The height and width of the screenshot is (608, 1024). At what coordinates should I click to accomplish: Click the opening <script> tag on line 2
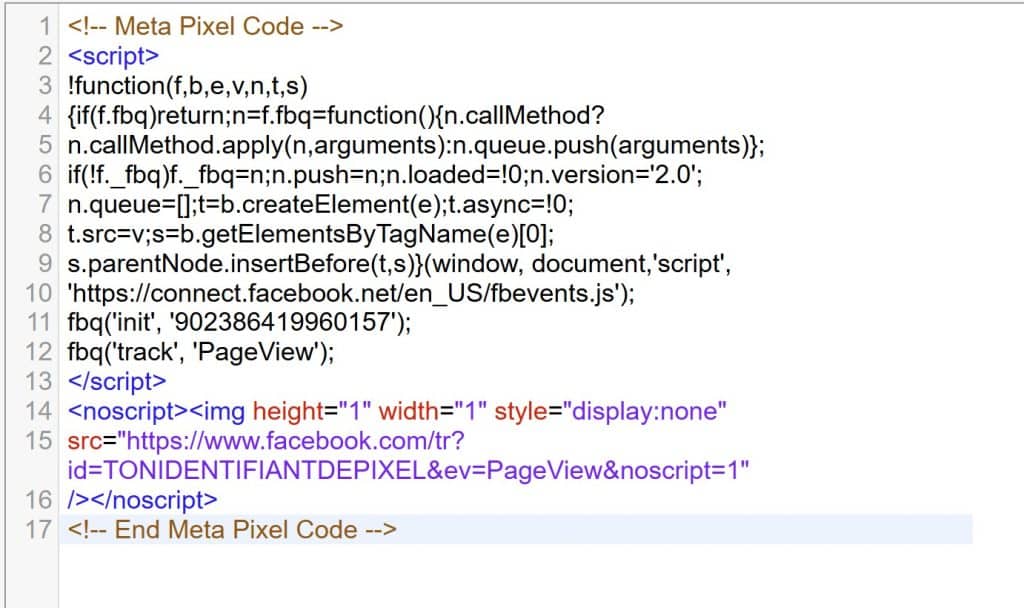click(114, 56)
